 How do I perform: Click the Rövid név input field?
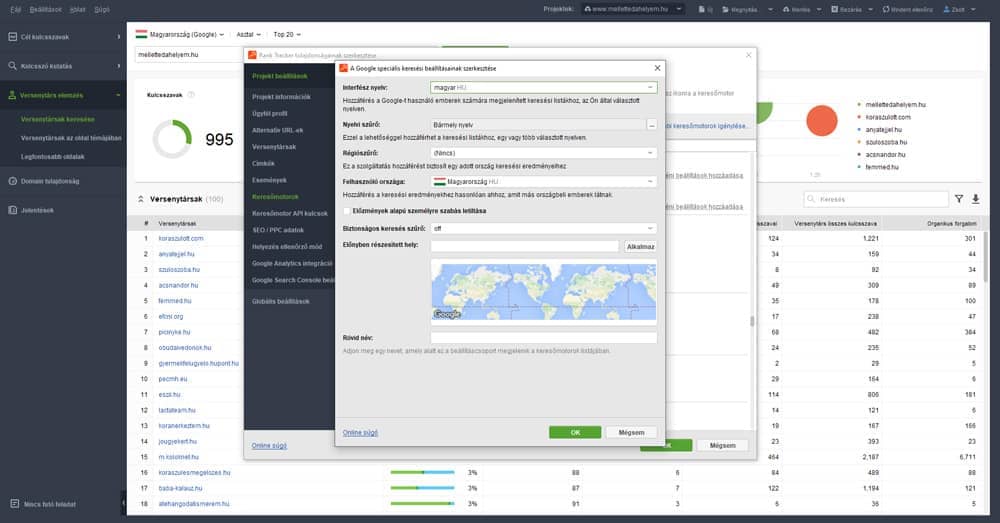click(543, 338)
